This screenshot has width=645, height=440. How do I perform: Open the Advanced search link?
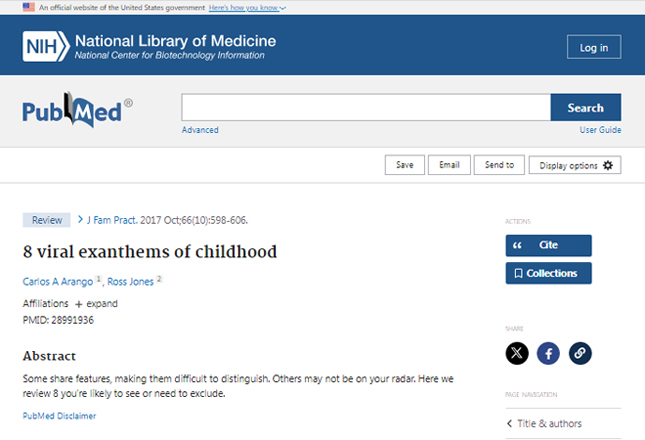(x=200, y=130)
